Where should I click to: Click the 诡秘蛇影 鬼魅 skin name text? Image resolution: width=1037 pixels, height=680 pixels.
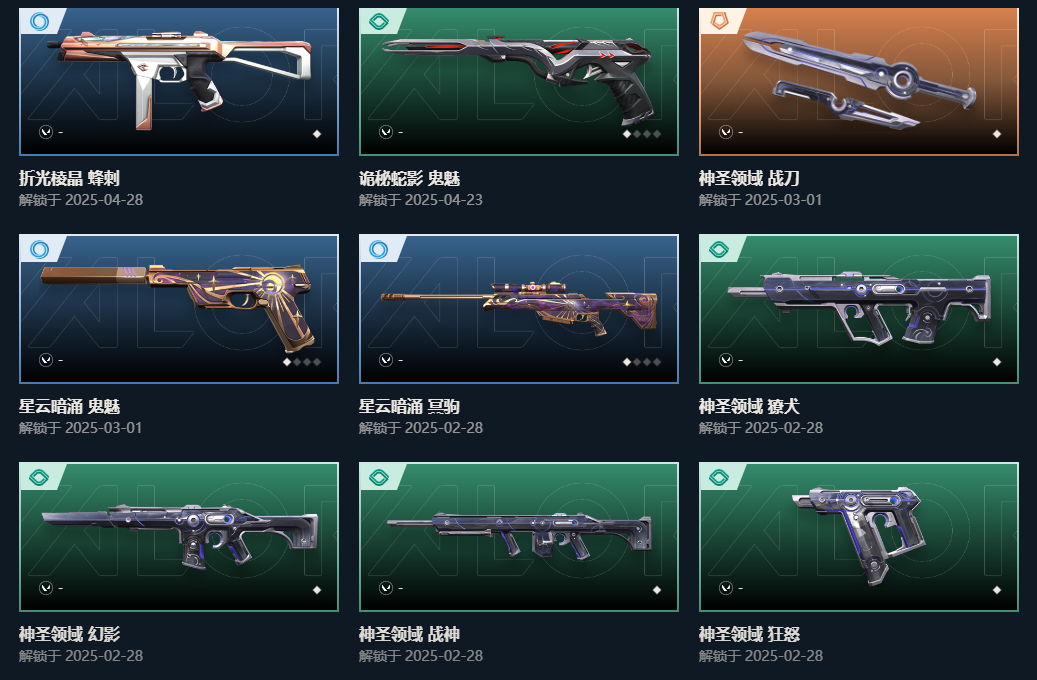[x=409, y=178]
